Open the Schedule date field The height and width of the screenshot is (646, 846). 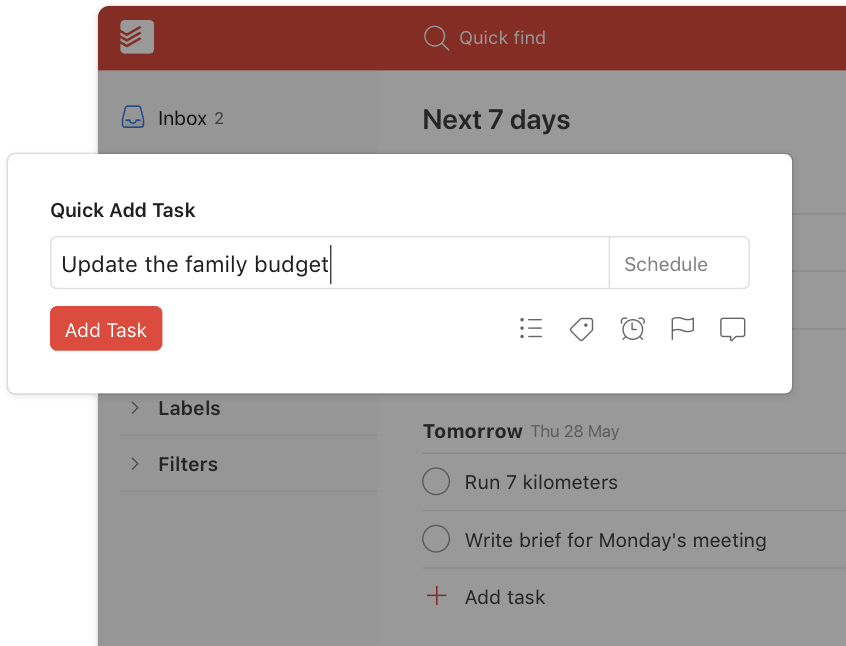tap(679, 263)
